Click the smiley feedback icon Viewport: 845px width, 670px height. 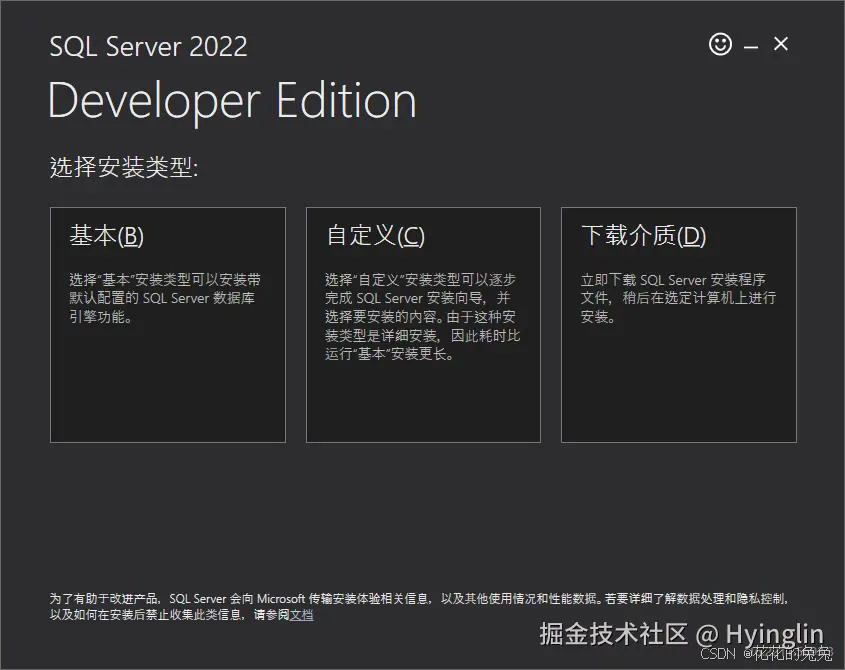720,44
